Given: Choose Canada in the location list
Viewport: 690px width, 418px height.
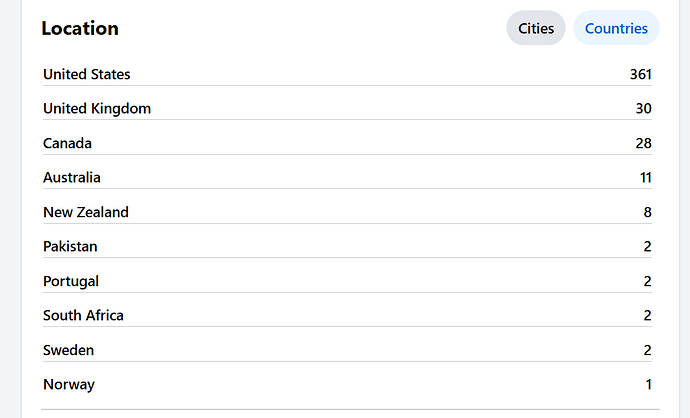Looking at the screenshot, I should (x=67, y=143).
